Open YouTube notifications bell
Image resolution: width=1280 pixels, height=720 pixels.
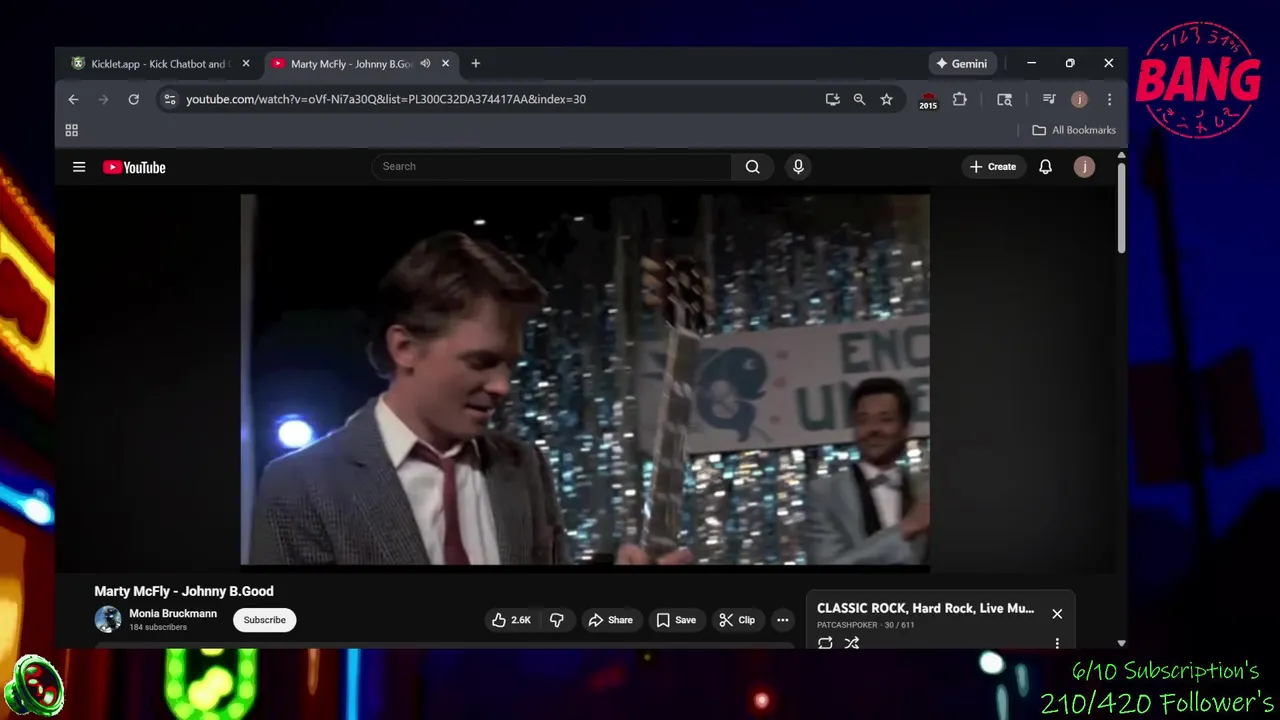point(1045,167)
